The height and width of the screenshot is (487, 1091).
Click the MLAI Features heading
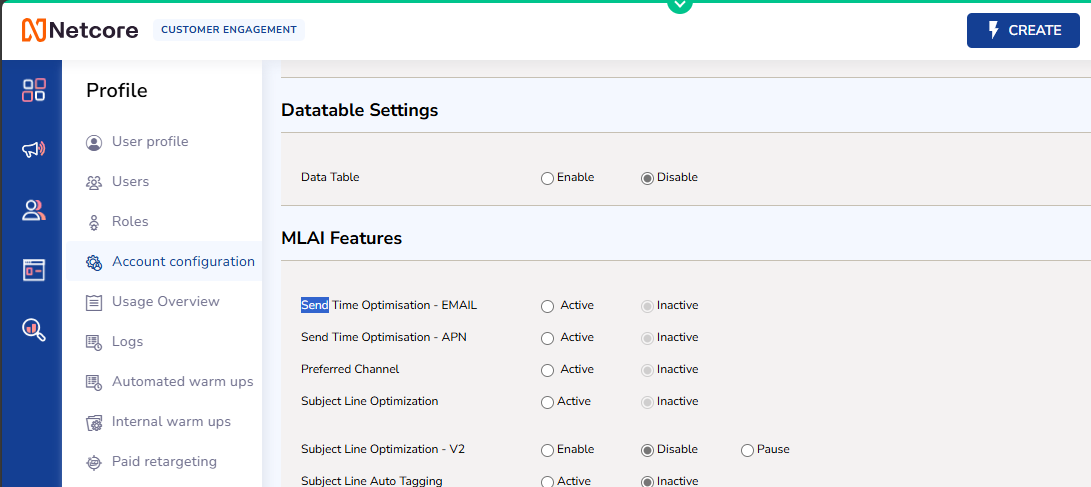click(x=342, y=238)
